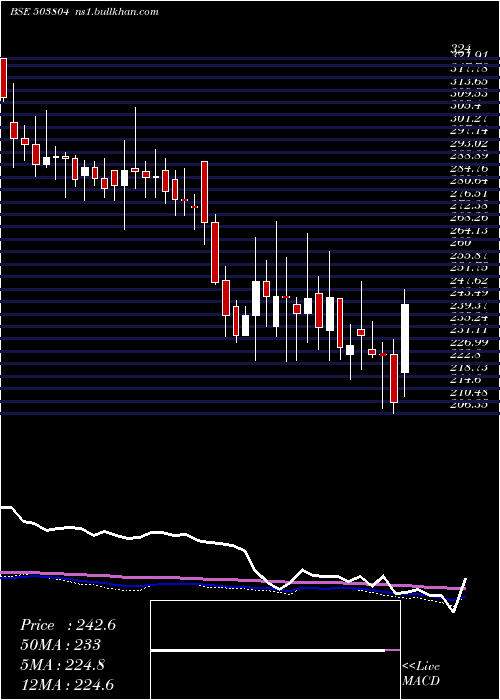The image size is (500, 700).
Task: Click the 'BSE 503804' ticker label
Action: click(x=39, y=12)
